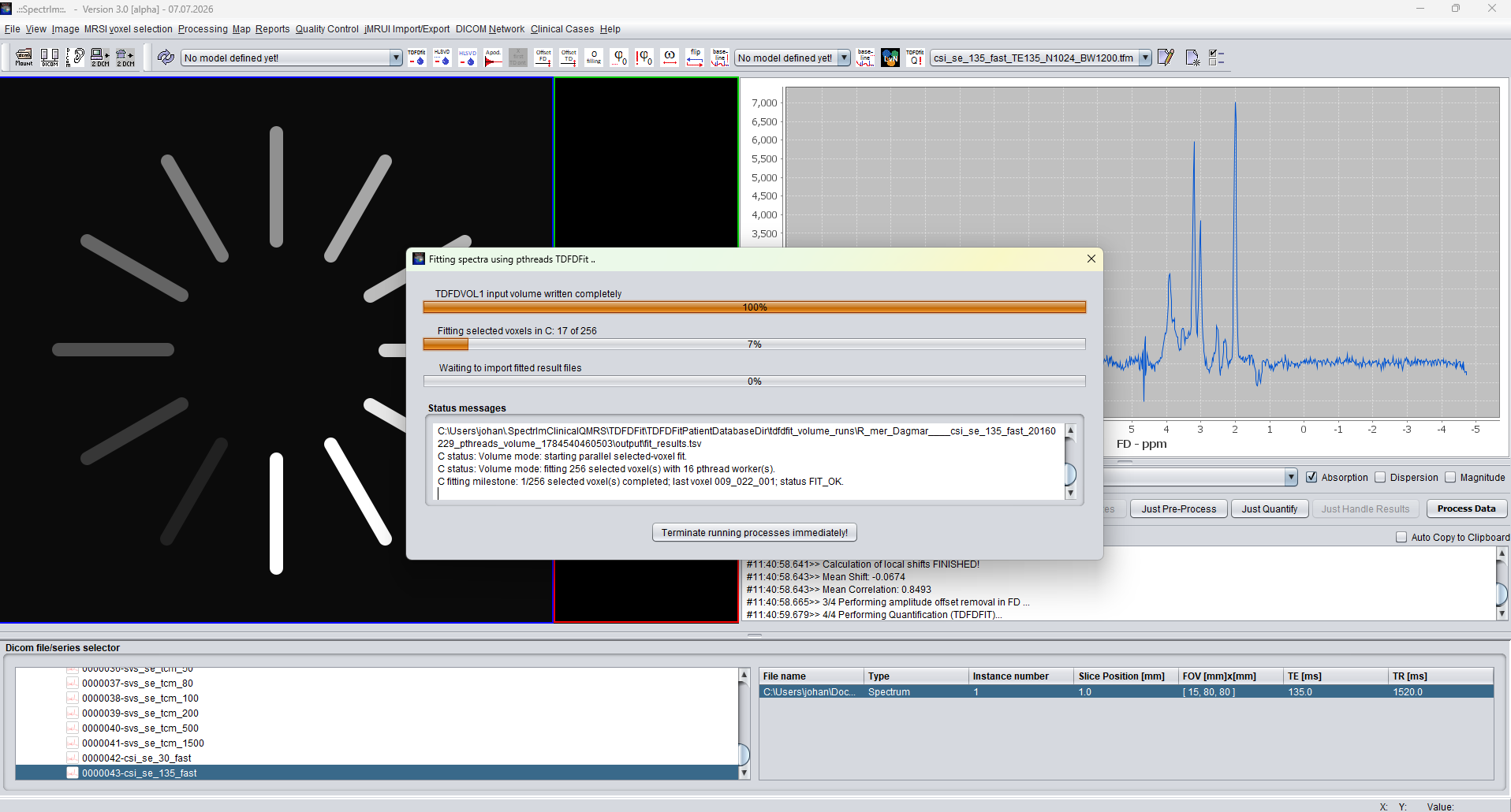Open the LvN colorful toolbar icon
Screen dimensions: 1511x812
[890, 58]
